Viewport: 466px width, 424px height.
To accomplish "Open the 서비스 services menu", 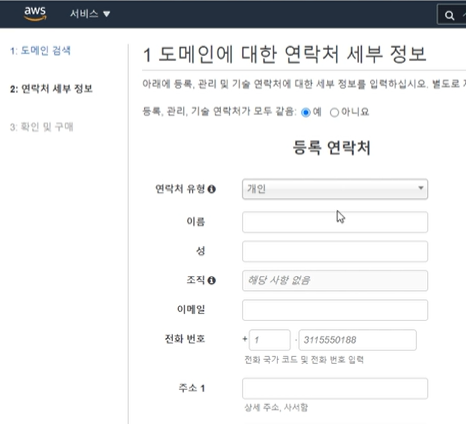I will 90,14.
